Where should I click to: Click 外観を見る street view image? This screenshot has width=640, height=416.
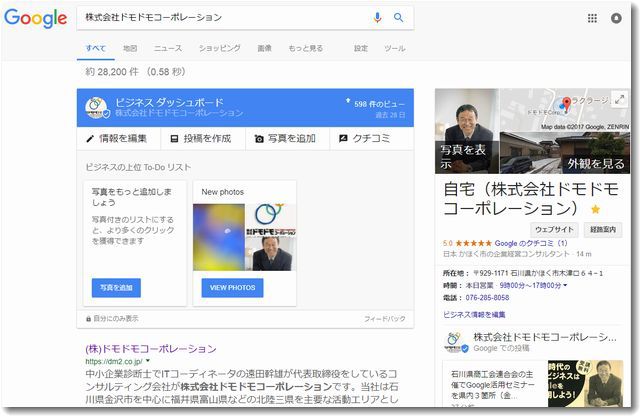tap(565, 153)
